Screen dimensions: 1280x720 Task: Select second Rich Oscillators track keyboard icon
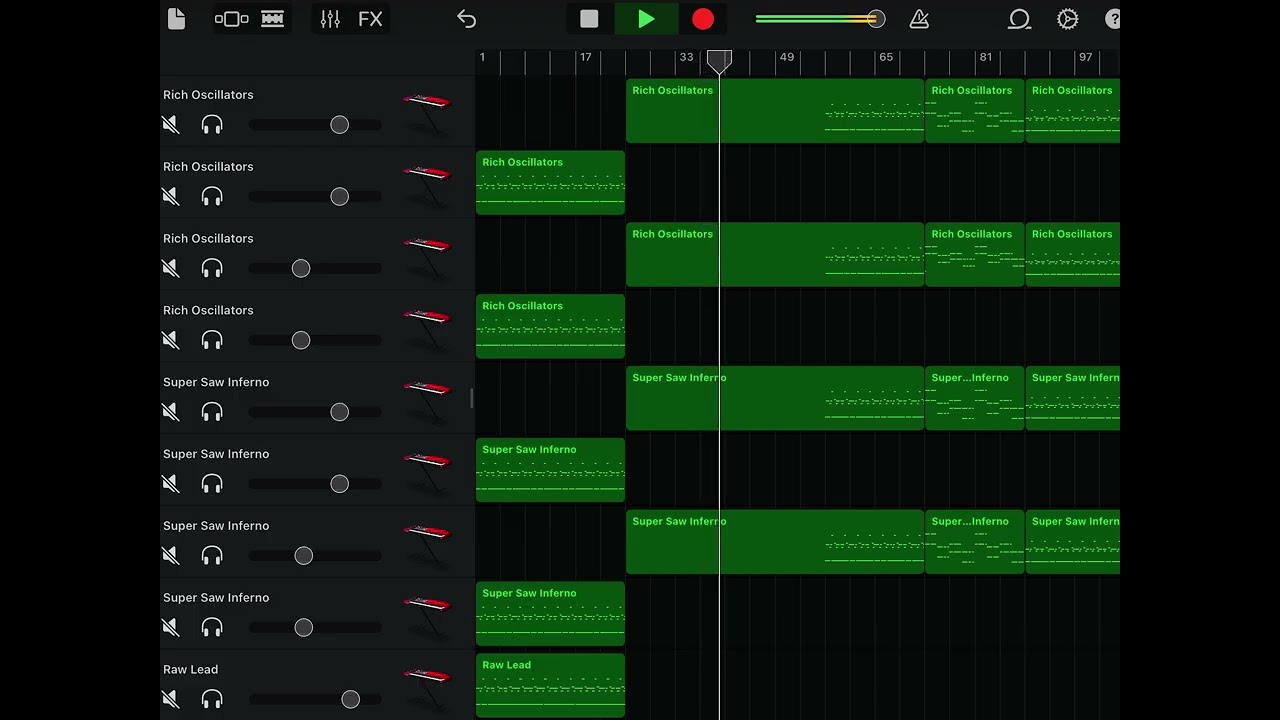click(x=429, y=185)
